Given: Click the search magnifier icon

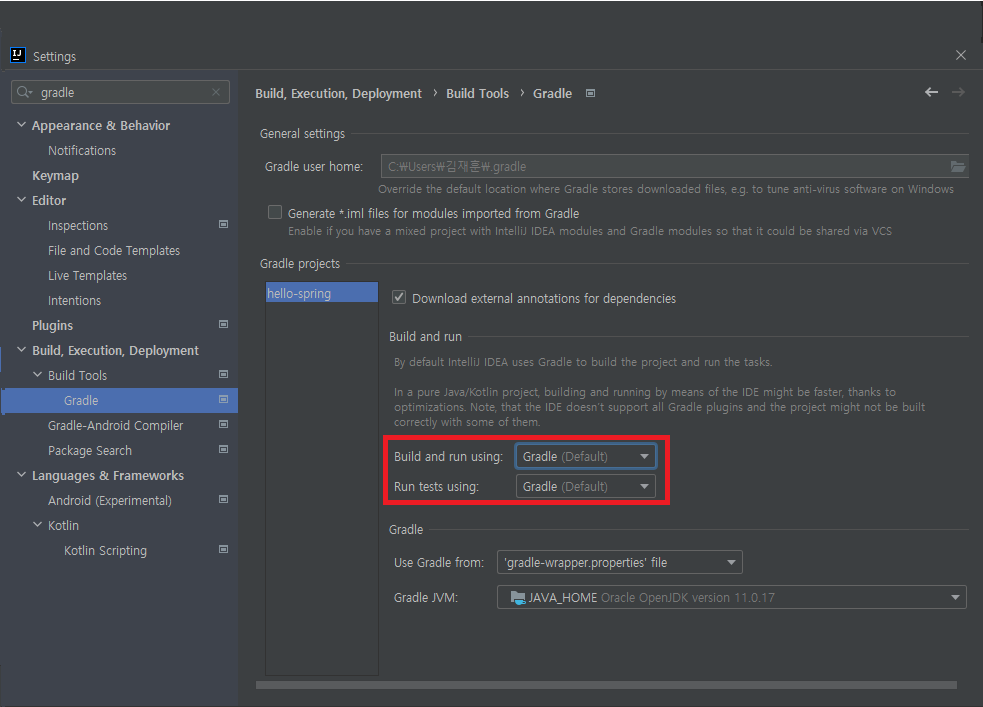Looking at the screenshot, I should [24, 92].
